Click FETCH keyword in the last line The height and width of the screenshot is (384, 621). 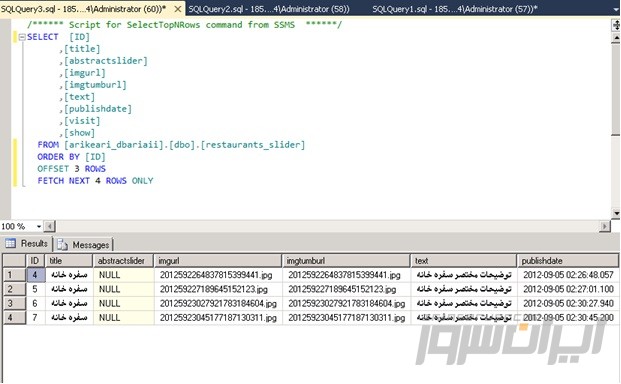point(51,181)
